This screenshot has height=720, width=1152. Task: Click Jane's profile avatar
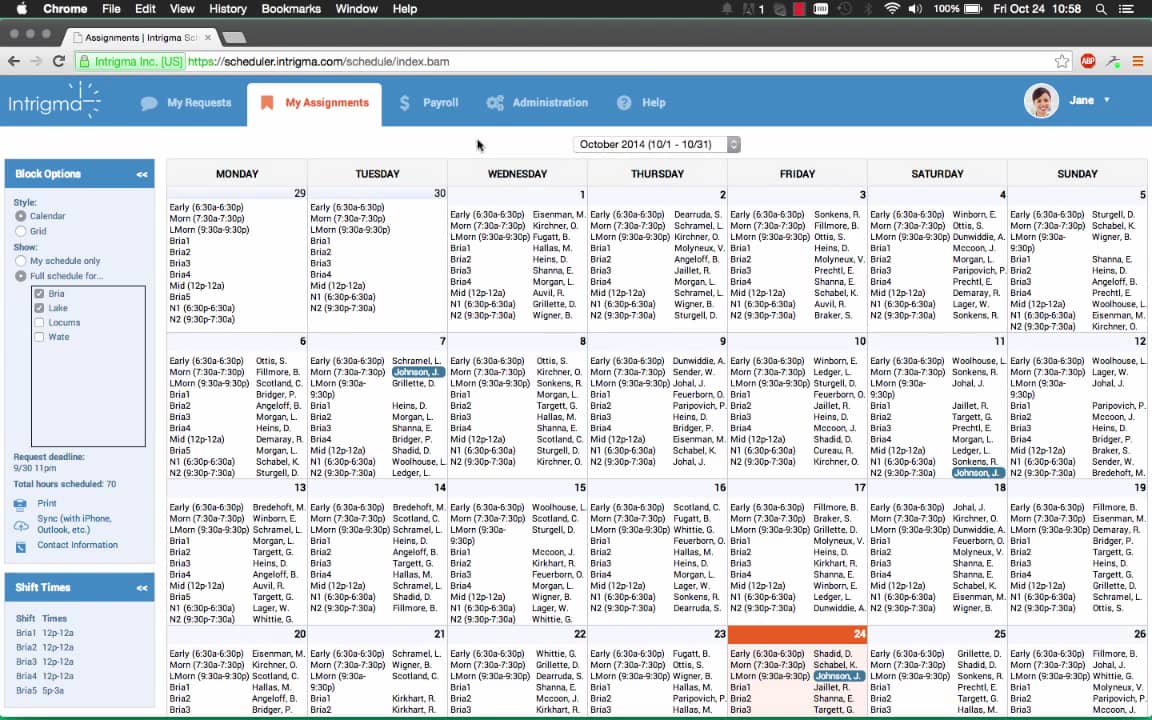pos(1041,101)
